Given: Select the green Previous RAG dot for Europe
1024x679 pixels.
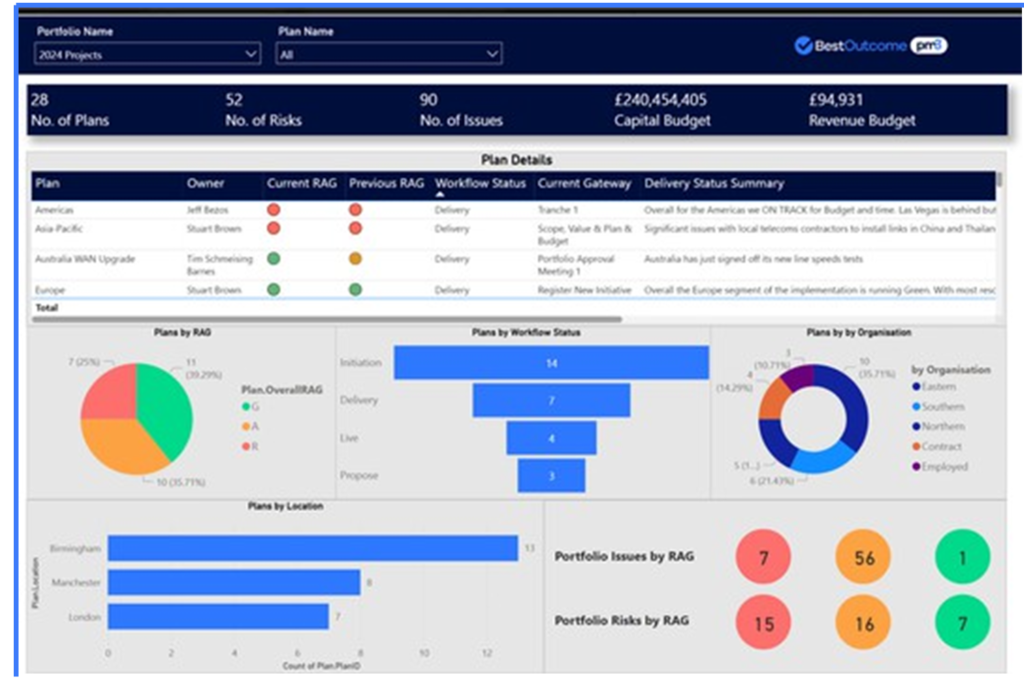Looking at the screenshot, I should [353, 289].
